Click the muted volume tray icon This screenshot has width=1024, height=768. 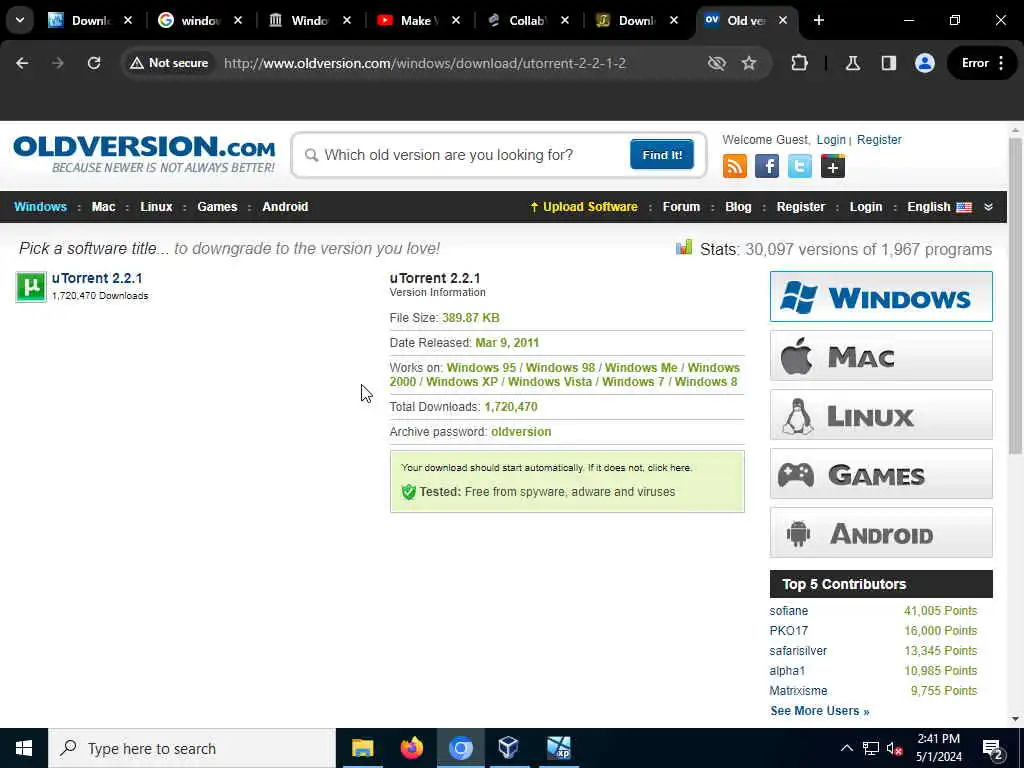(895, 749)
